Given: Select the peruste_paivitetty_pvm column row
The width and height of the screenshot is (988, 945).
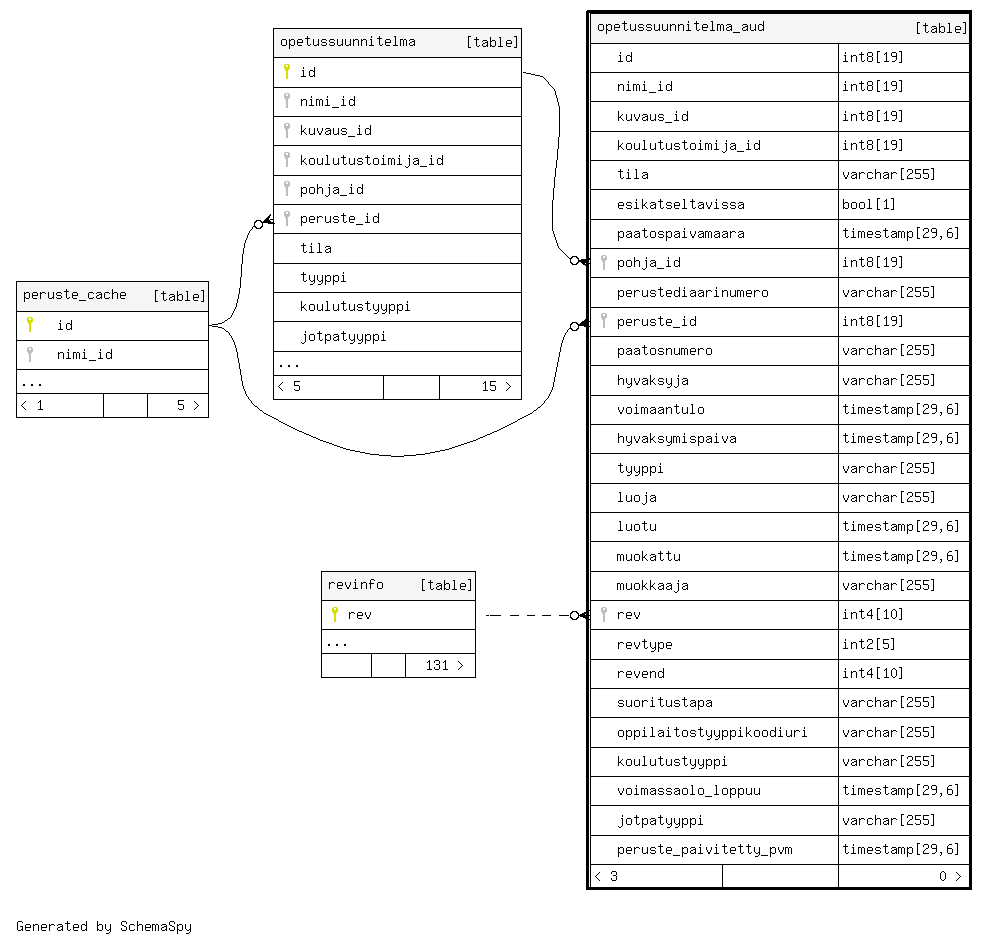Looking at the screenshot, I should [704, 849].
